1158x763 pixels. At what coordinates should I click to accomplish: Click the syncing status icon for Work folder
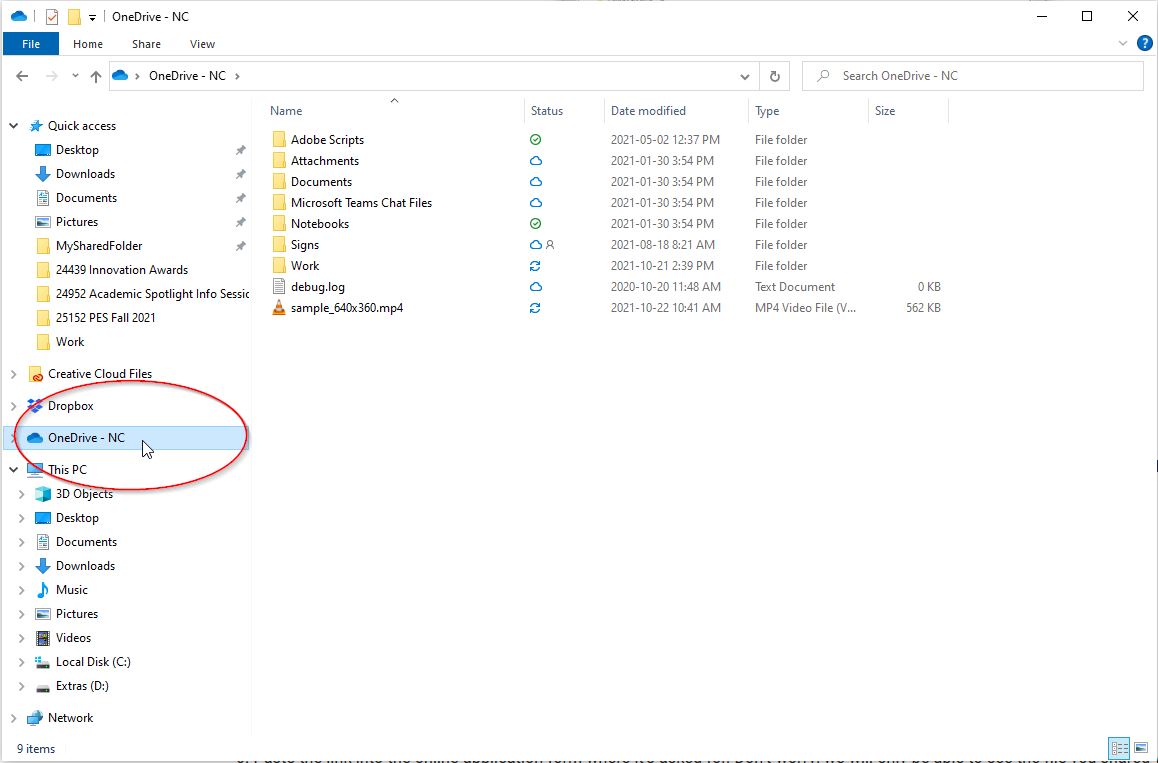pyautogui.click(x=535, y=266)
